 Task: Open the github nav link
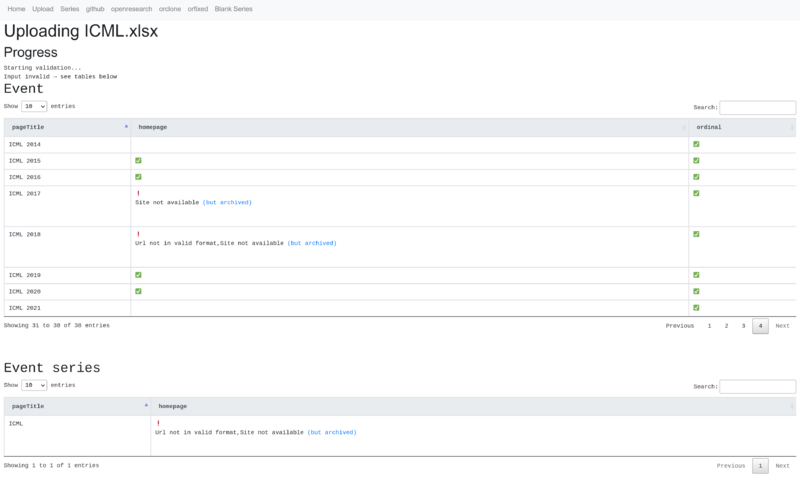(95, 9)
